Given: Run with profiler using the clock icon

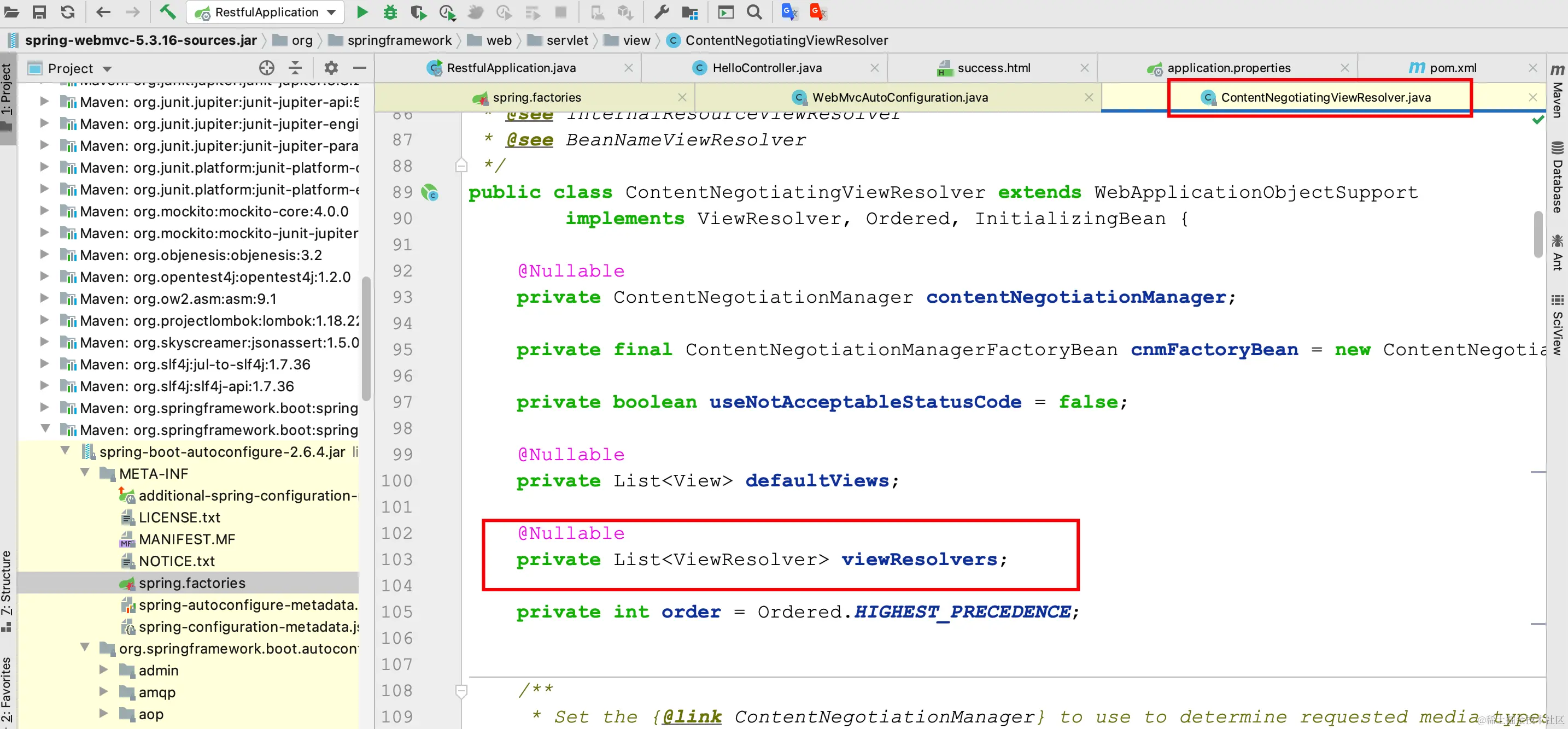Looking at the screenshot, I should point(447,11).
